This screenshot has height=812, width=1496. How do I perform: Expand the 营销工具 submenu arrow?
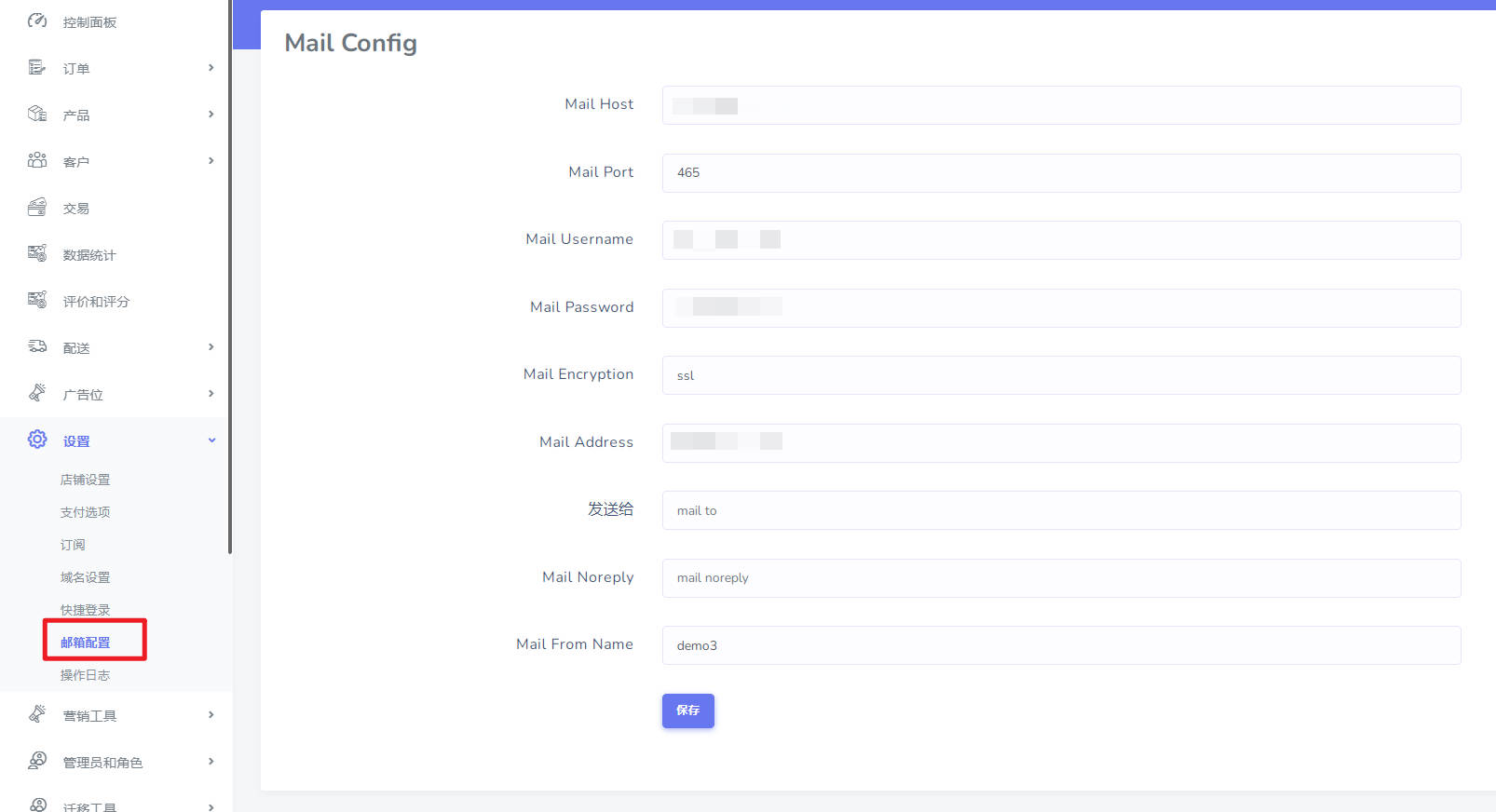pyautogui.click(x=211, y=715)
